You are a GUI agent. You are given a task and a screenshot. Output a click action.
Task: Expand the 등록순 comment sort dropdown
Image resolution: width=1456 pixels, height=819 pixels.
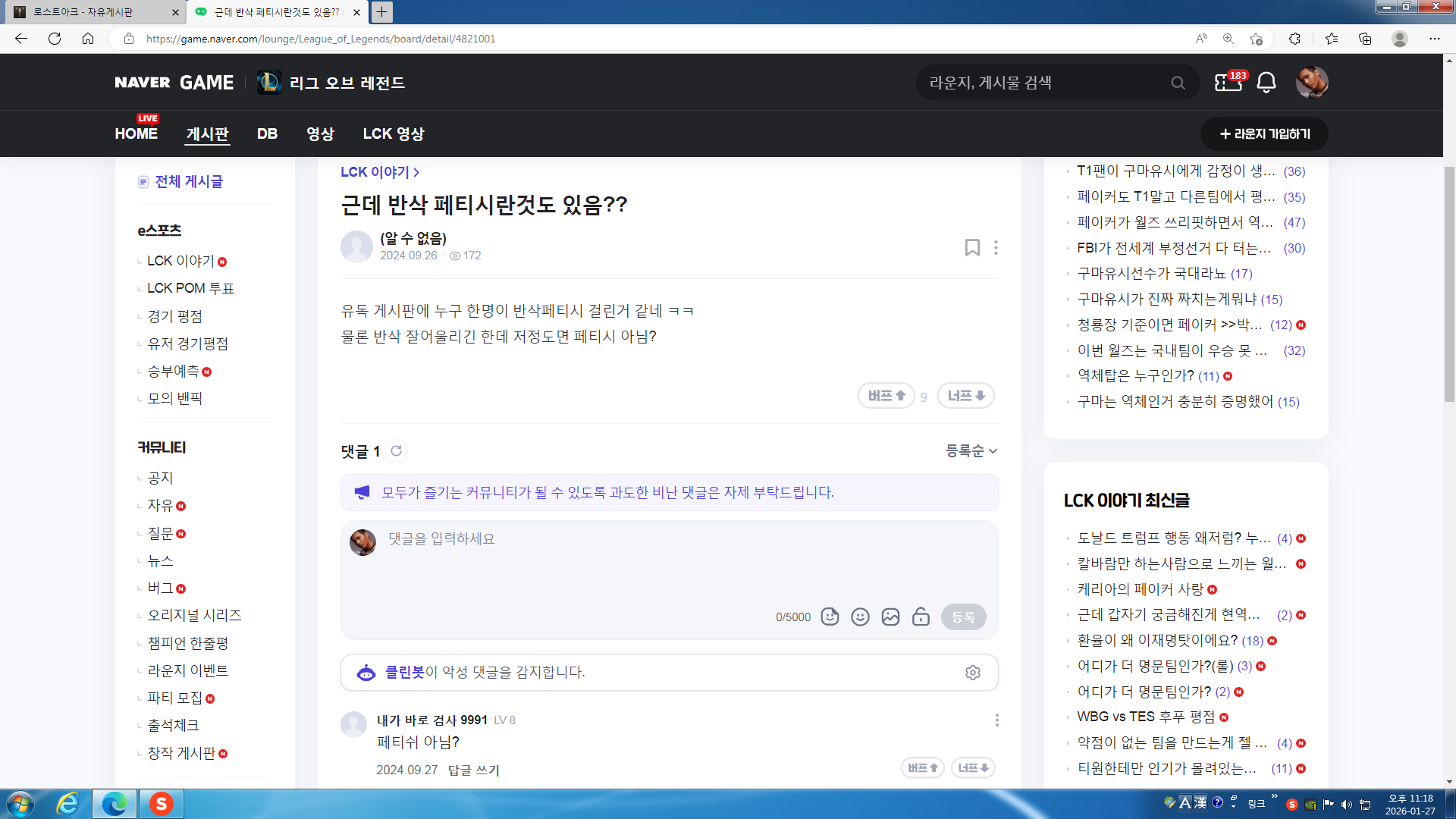[x=971, y=451]
